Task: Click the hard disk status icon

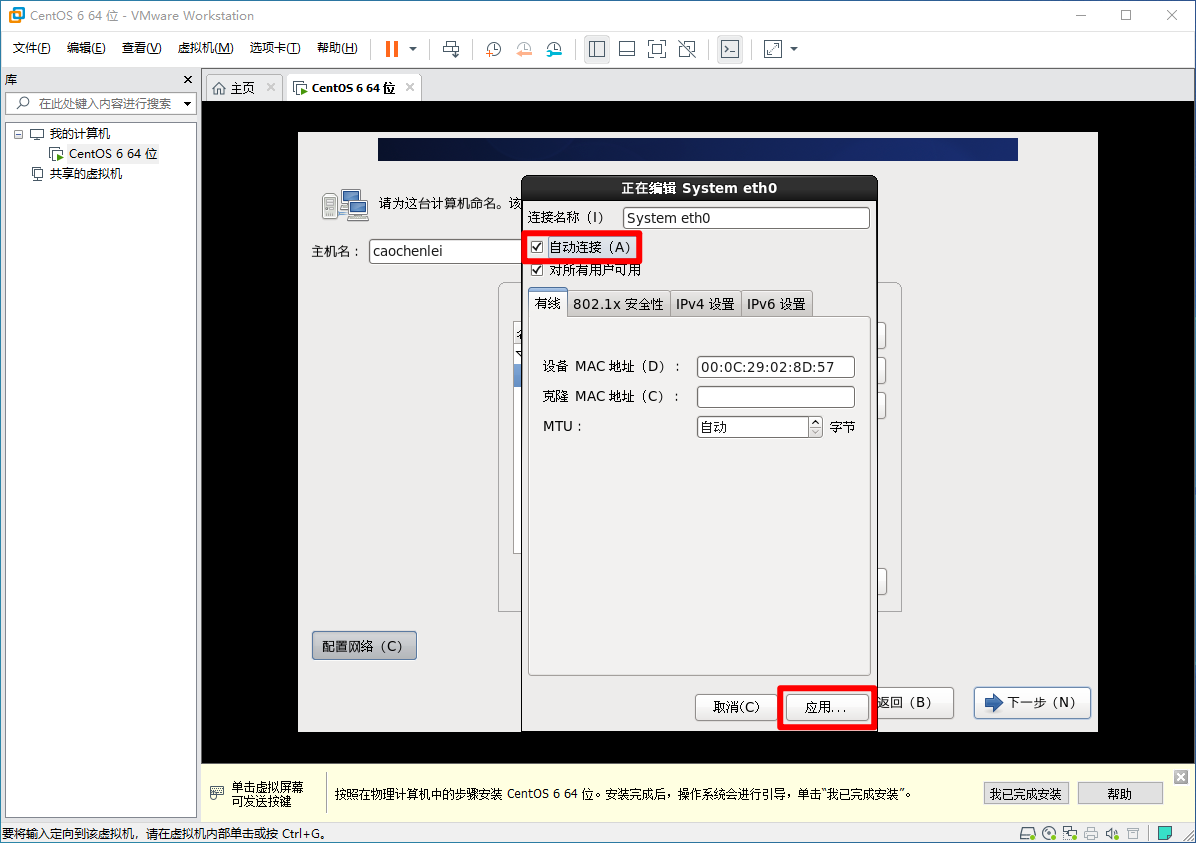Action: (x=1028, y=833)
